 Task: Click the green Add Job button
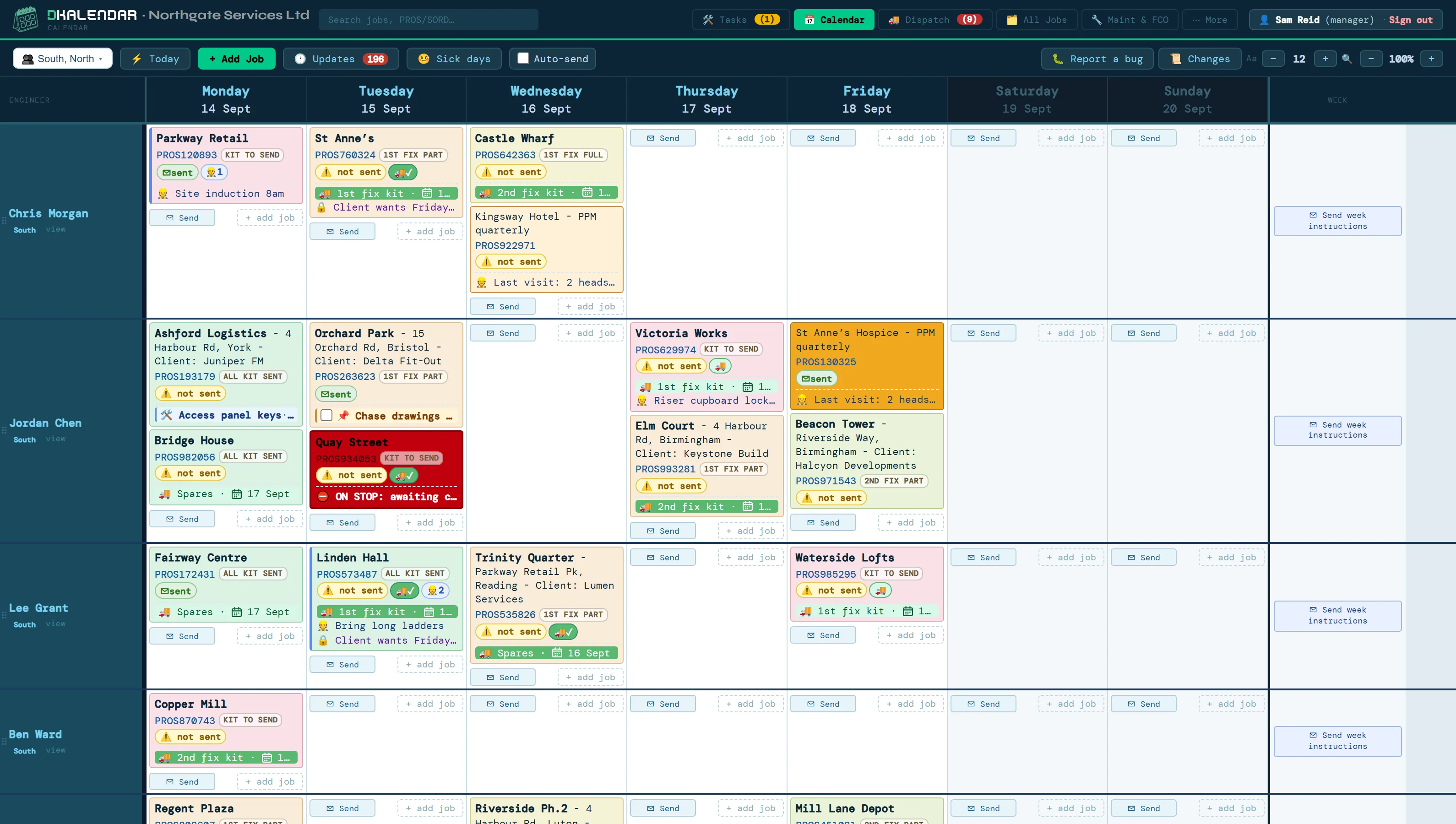point(237,59)
